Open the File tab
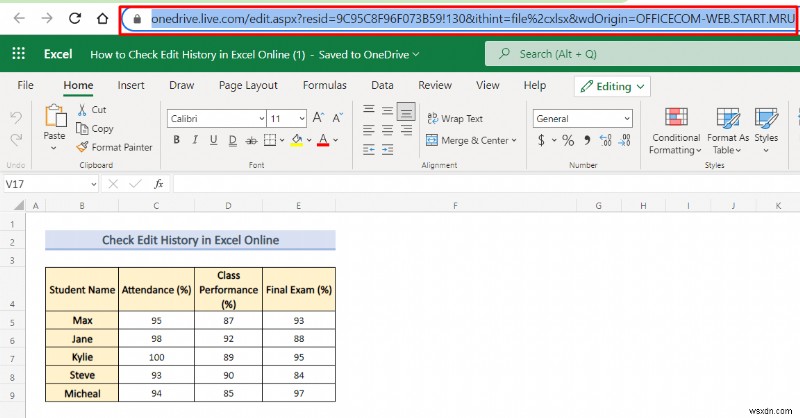The image size is (800, 418). pyautogui.click(x=25, y=85)
